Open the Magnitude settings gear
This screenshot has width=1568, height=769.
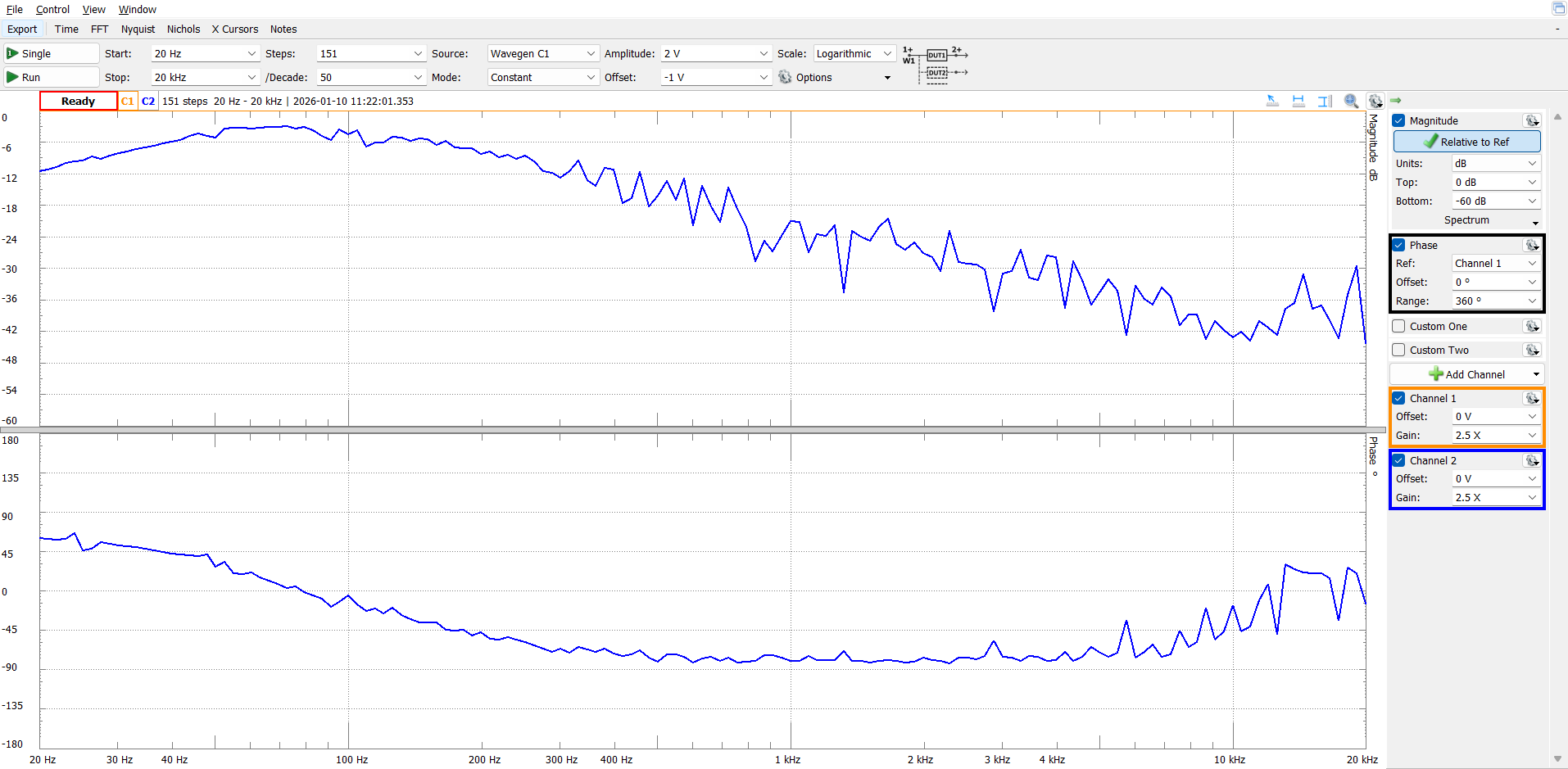pos(1531,120)
